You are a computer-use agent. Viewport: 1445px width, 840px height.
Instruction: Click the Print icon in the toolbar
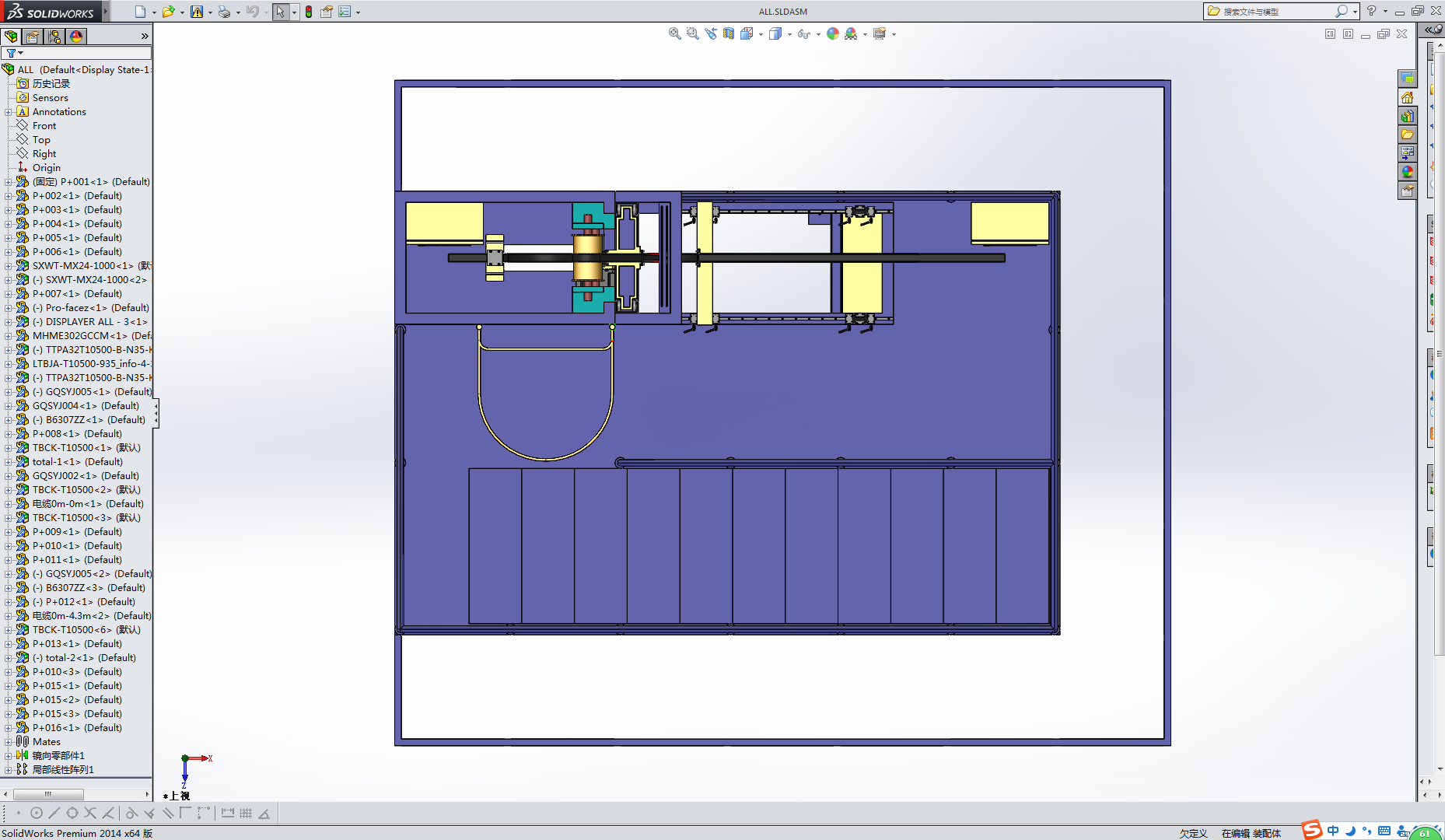coord(224,12)
